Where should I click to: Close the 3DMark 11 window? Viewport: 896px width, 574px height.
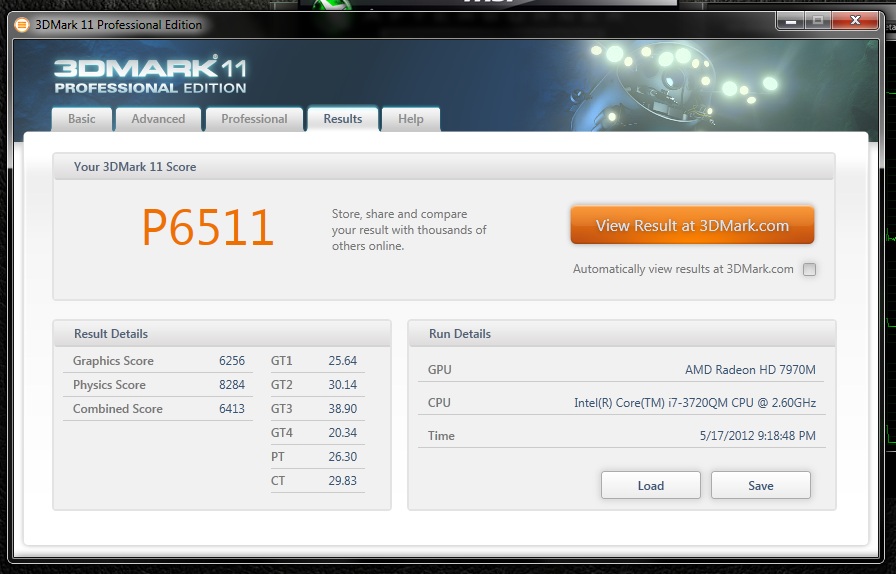[855, 22]
